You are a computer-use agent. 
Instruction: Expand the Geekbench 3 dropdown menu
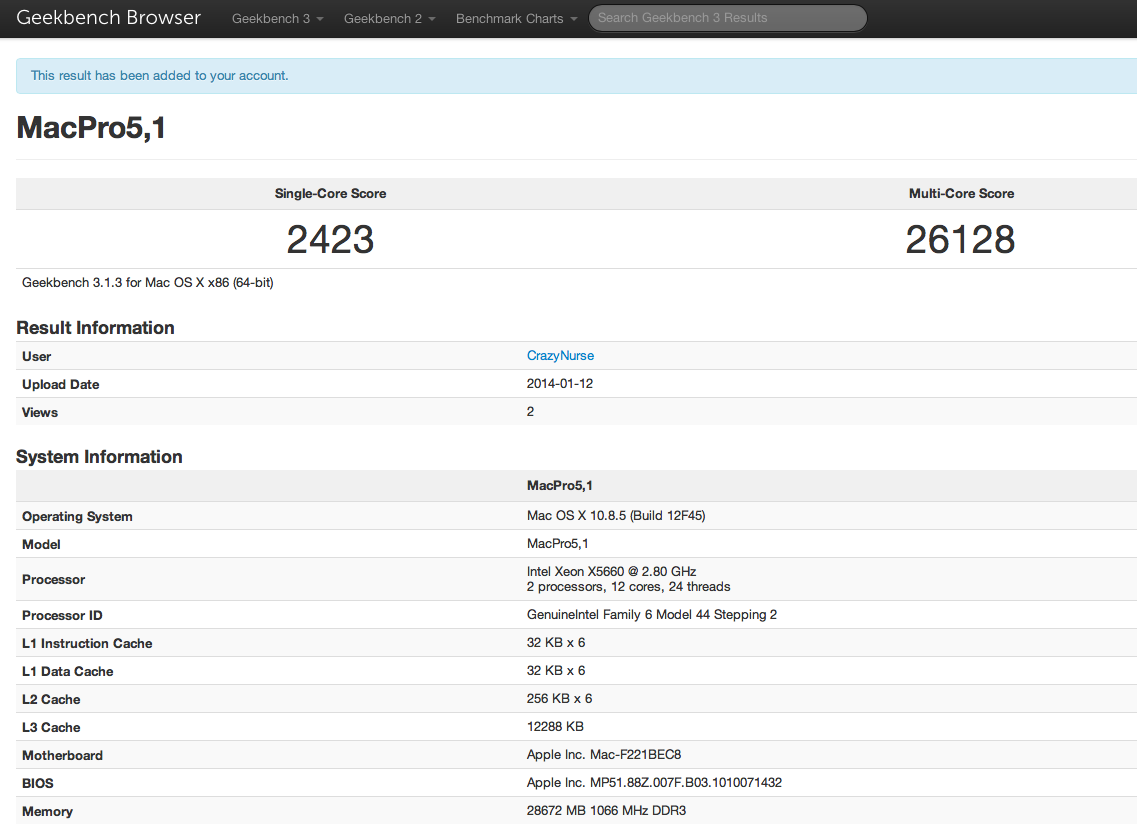coord(277,19)
